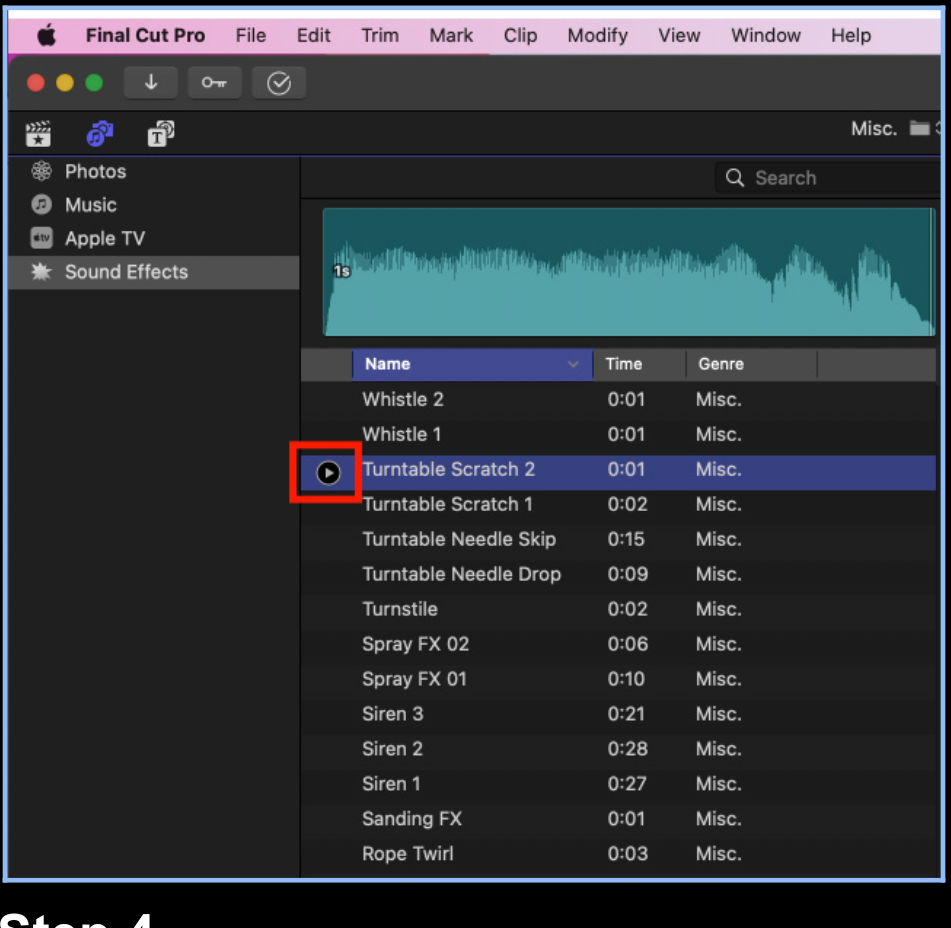Viewport: 951px width, 928px height.
Task: Click the Apple TV icon
Action: point(41,238)
